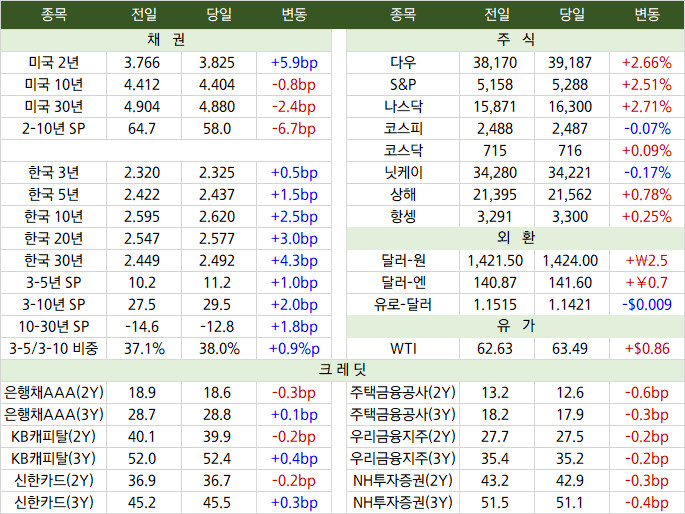The height and width of the screenshot is (514, 685).
Task: Click the 은행채AAA(2Y) row label
Action: pos(54,393)
